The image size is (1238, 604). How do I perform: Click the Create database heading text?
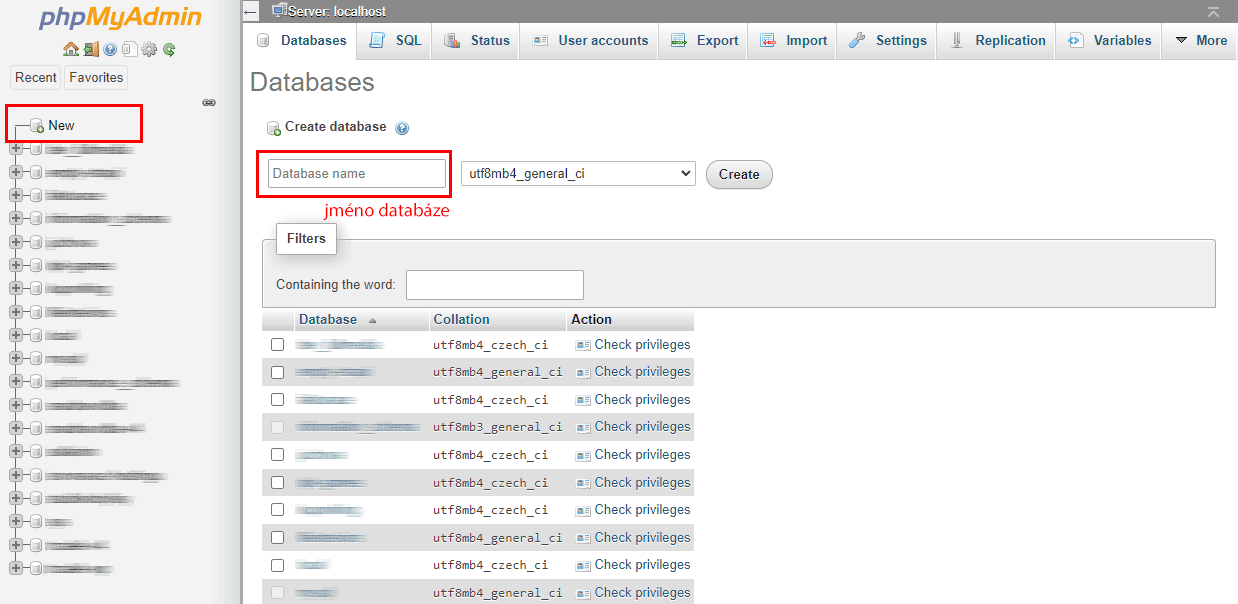coord(335,126)
